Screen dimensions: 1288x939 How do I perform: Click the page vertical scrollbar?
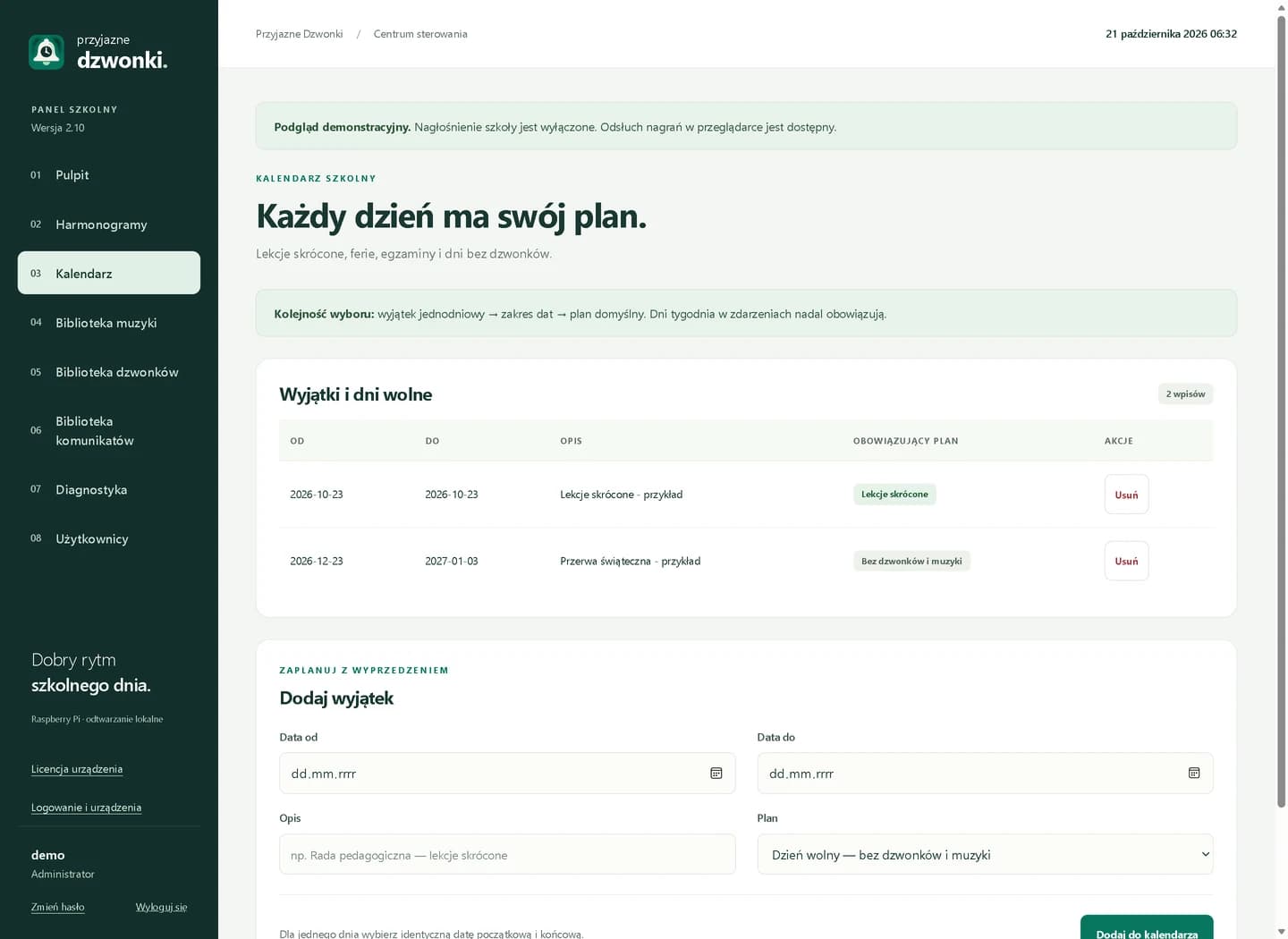tap(1281, 411)
